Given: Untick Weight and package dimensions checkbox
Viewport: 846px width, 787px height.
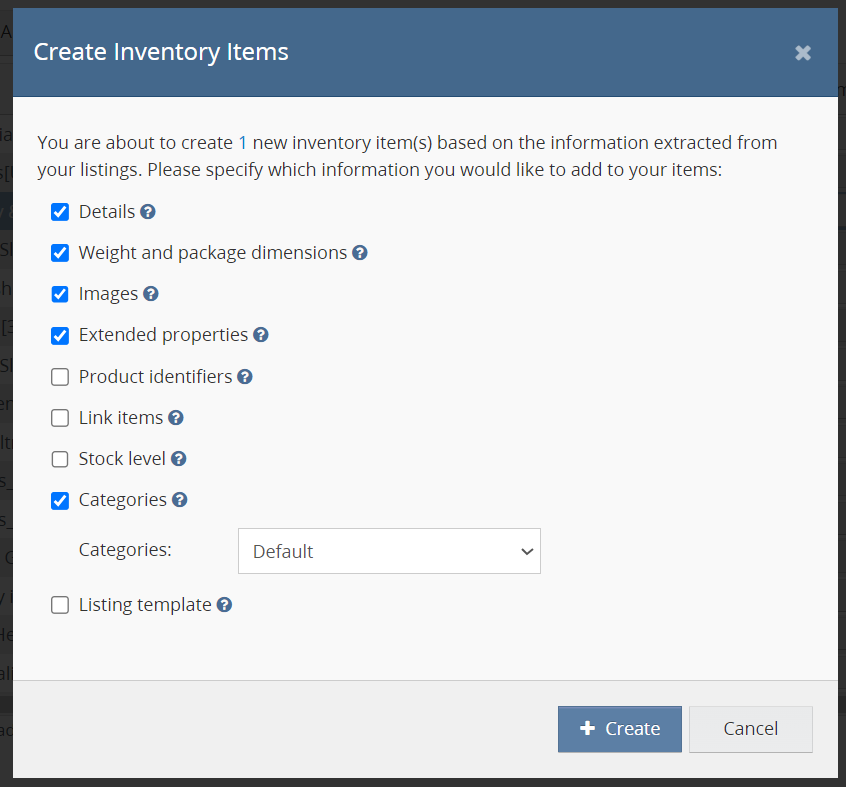Looking at the screenshot, I should point(60,253).
